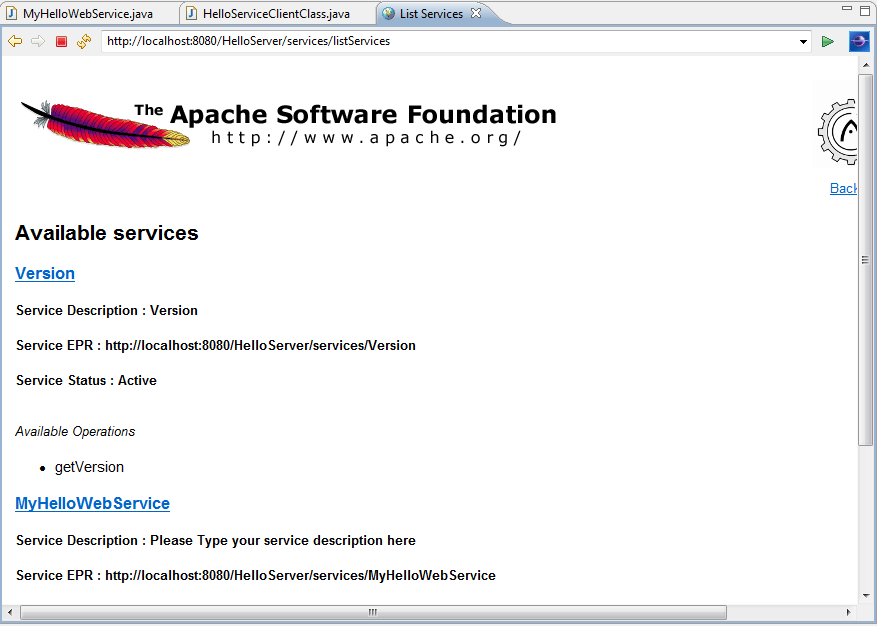Click the Apache feather logo
Screen dimensions: 877x626
105,123
